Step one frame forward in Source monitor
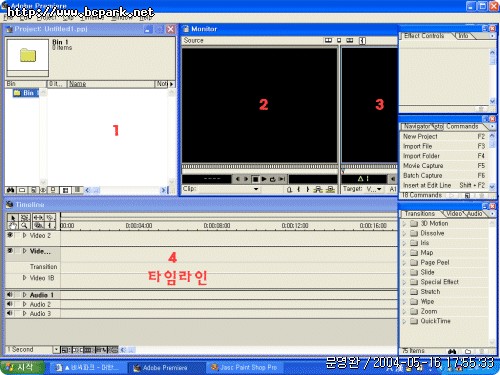 pos(246,179)
